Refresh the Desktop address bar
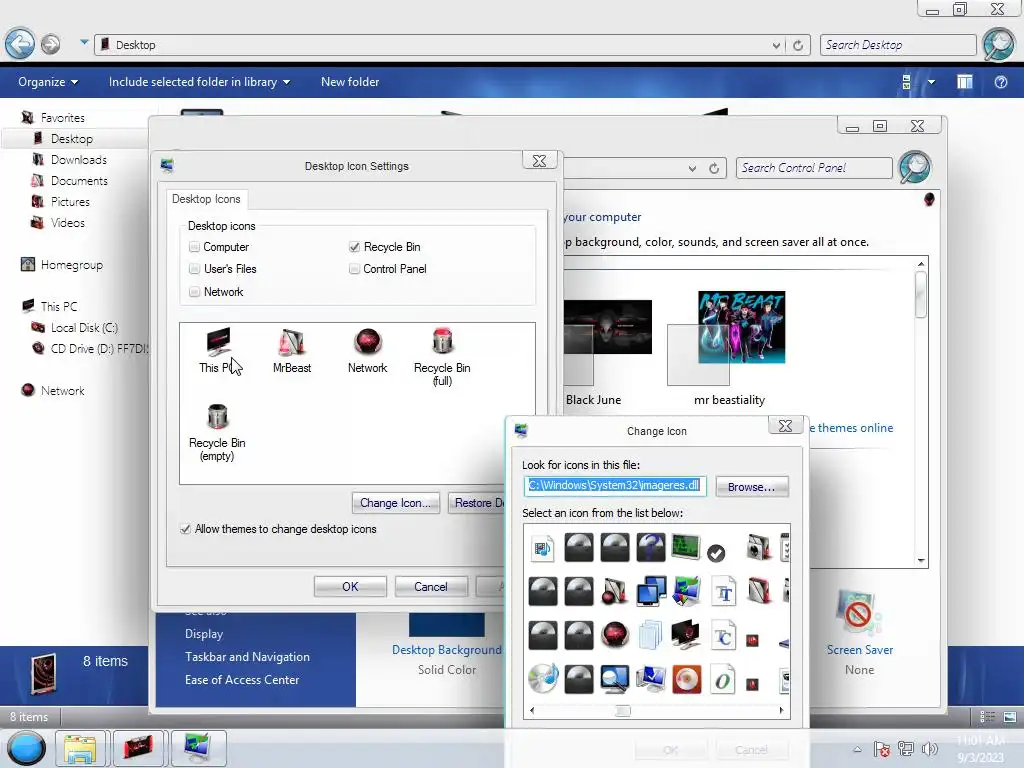 pos(798,45)
